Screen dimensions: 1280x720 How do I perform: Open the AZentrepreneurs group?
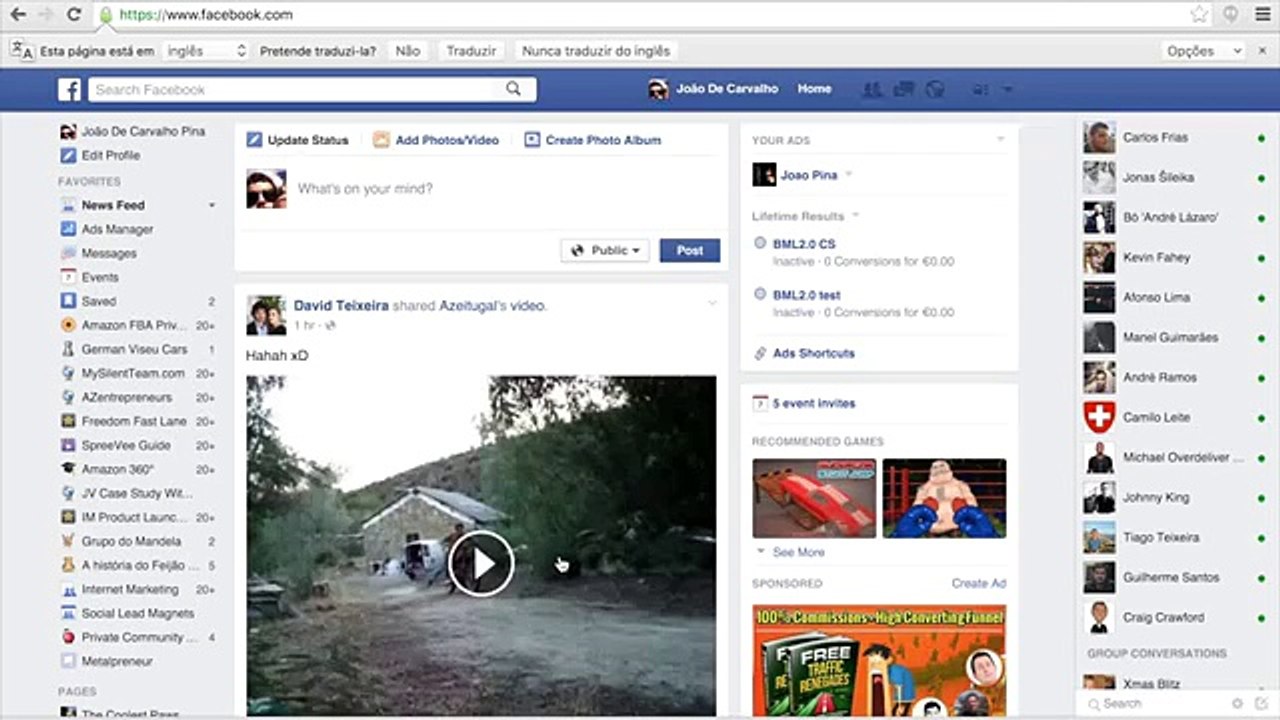click(x=127, y=397)
